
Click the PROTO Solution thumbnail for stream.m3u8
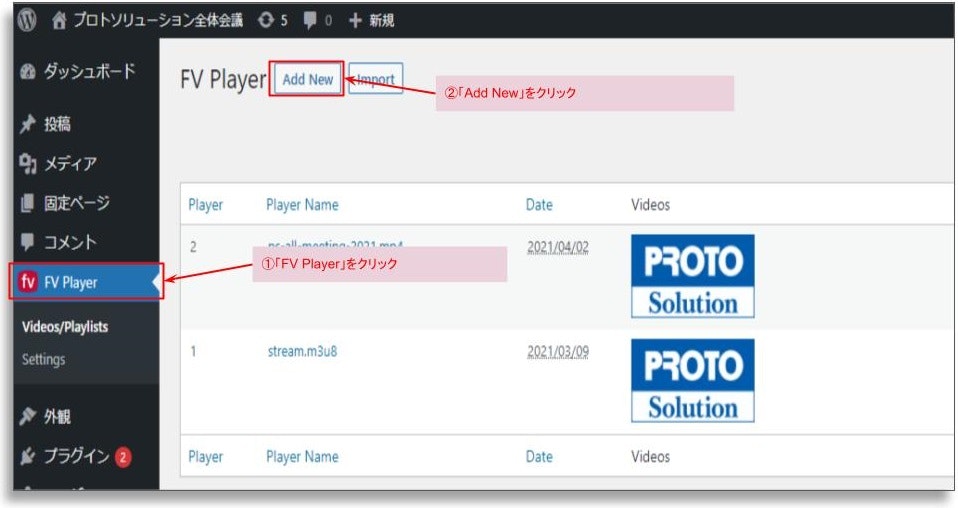[x=693, y=381]
